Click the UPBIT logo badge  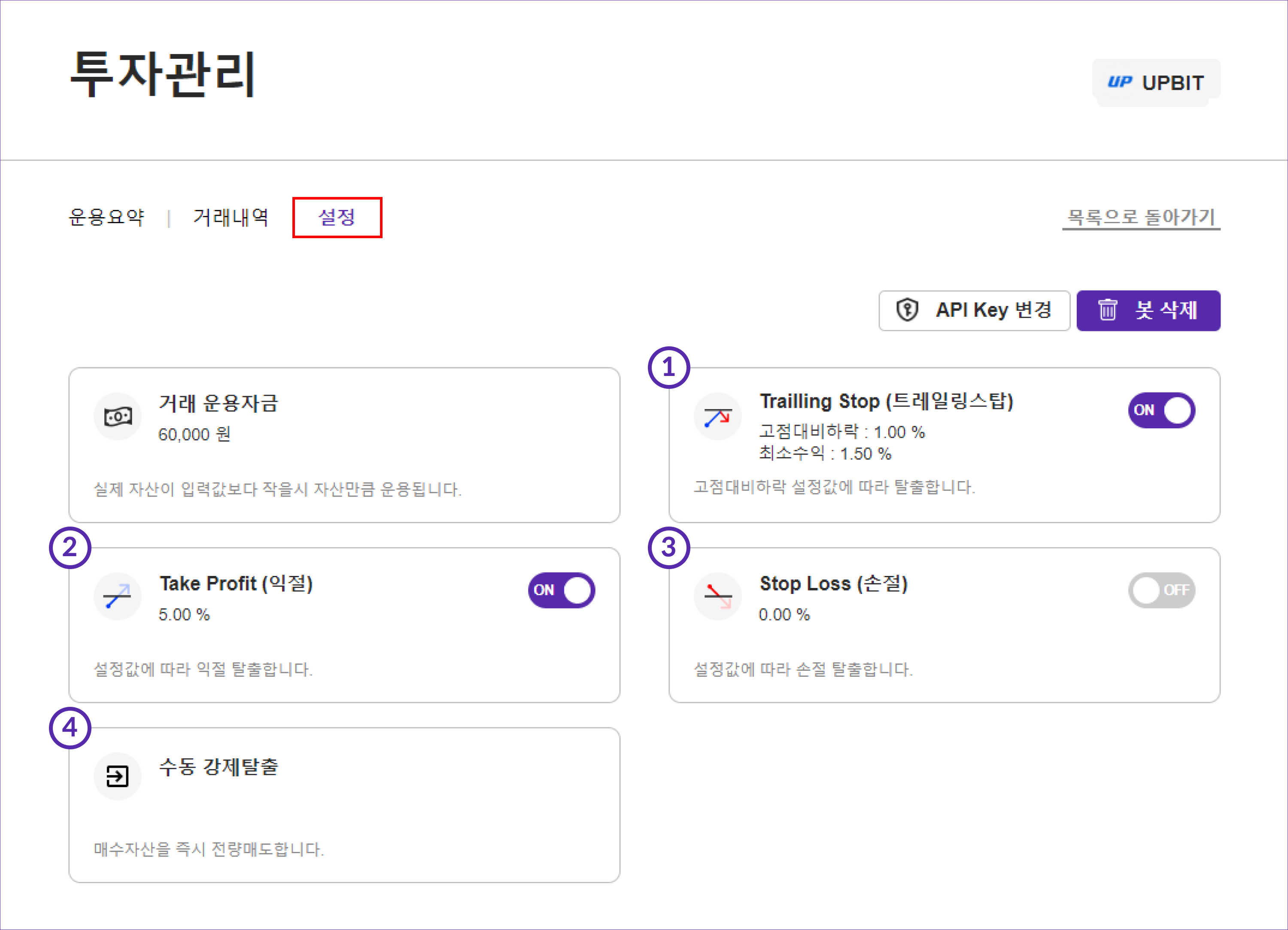pyautogui.click(x=1156, y=83)
